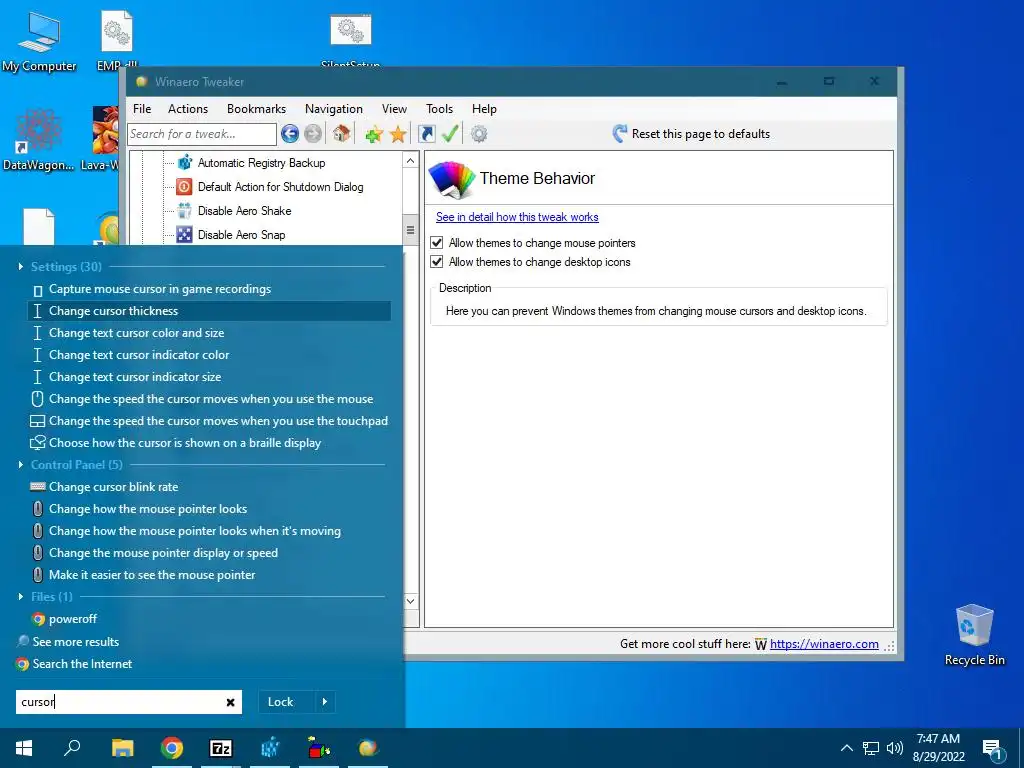Open File Explorer from the taskbar
1024x768 pixels.
coord(122,748)
